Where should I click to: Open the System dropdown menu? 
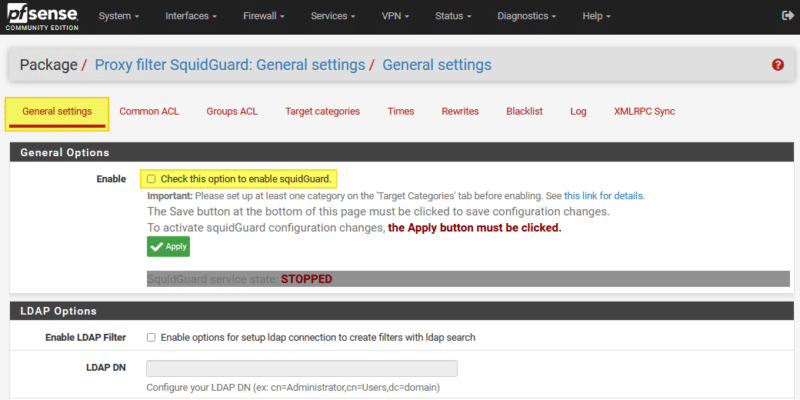119,16
